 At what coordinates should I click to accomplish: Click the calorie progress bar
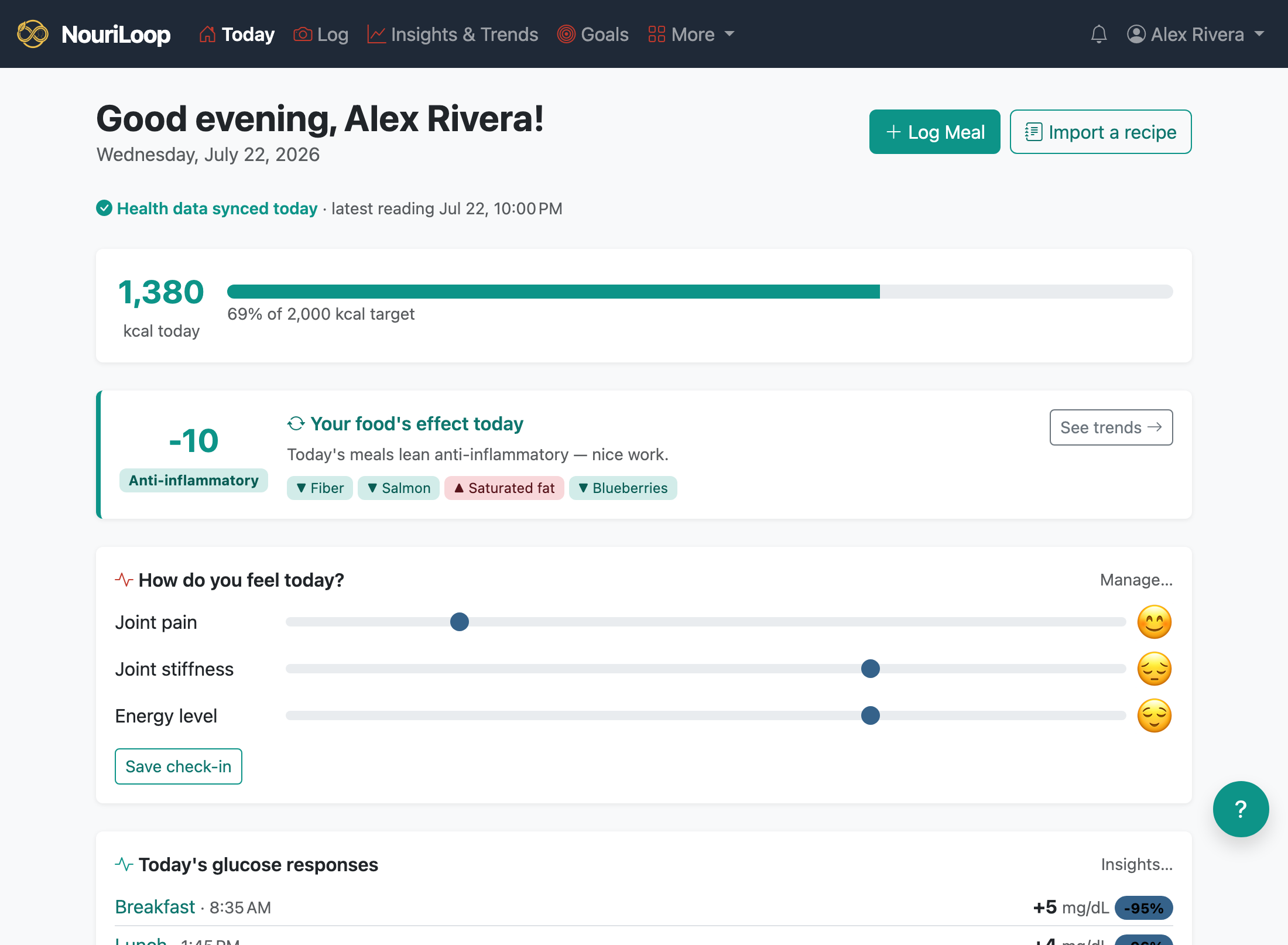(700, 292)
